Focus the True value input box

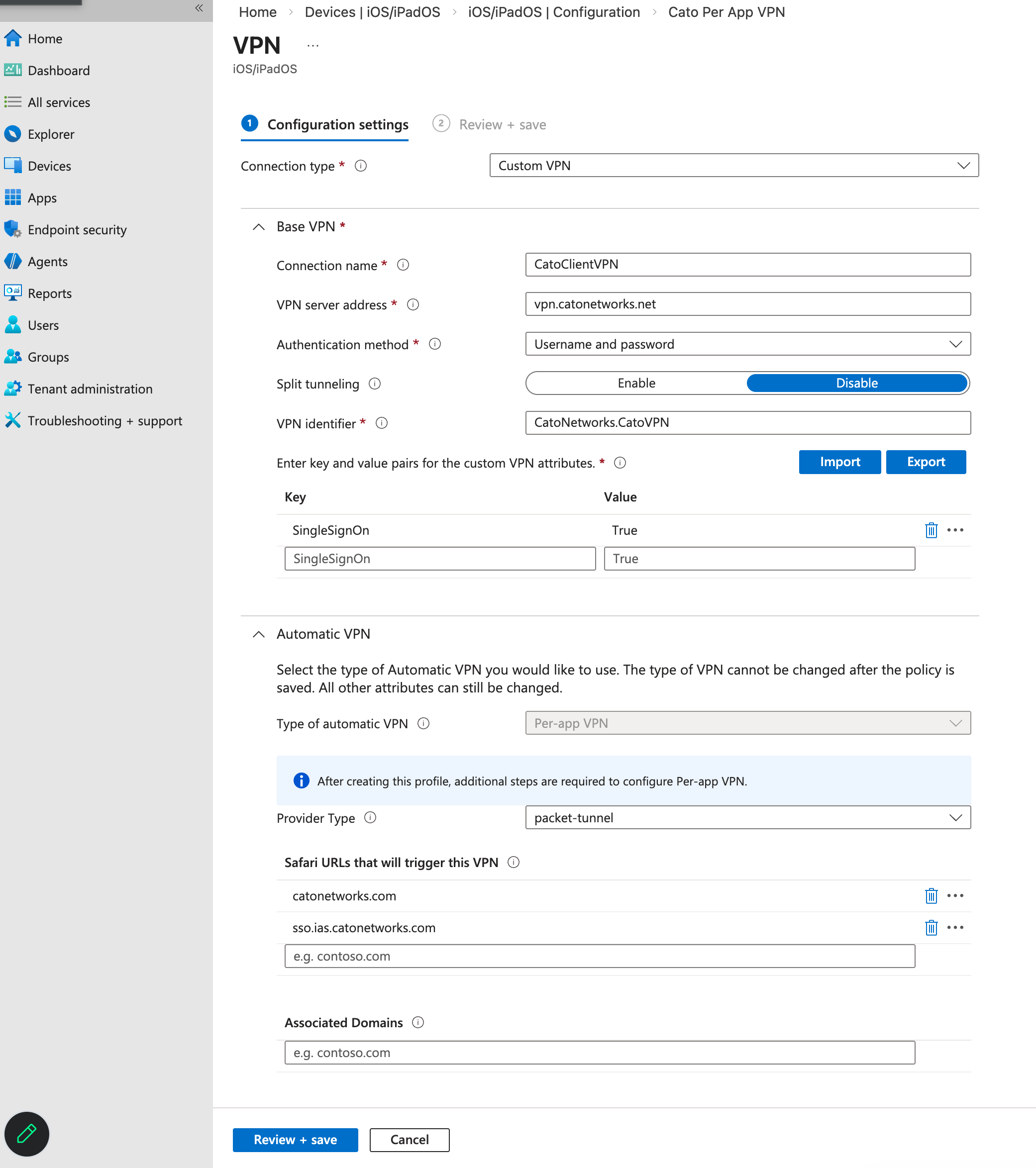click(759, 559)
